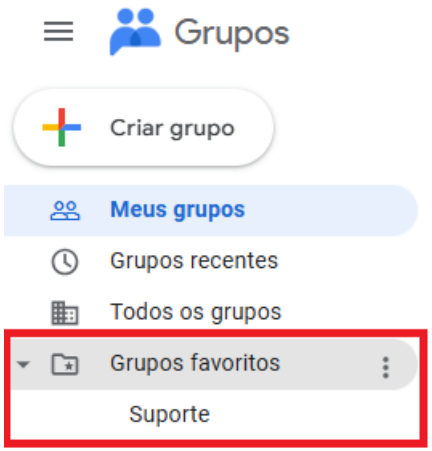Click the colorful plus icon
The width and height of the screenshot is (432, 451).
tap(62, 127)
